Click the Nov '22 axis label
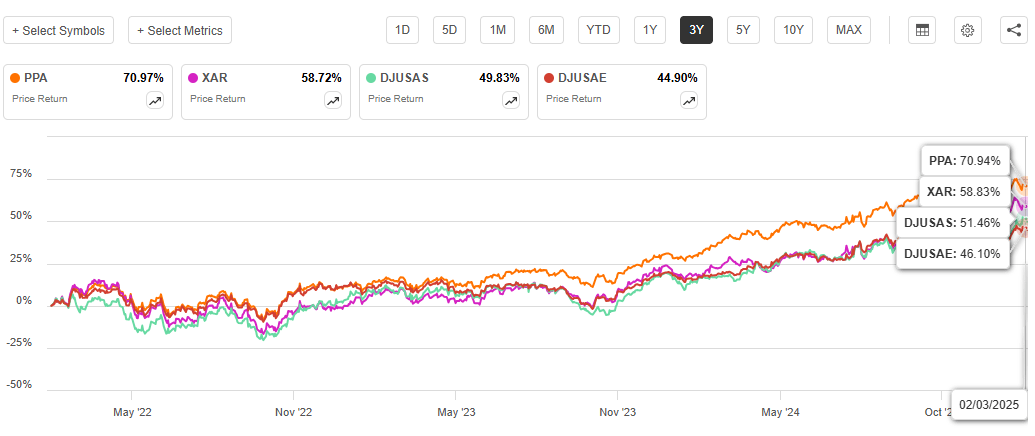 point(293,412)
